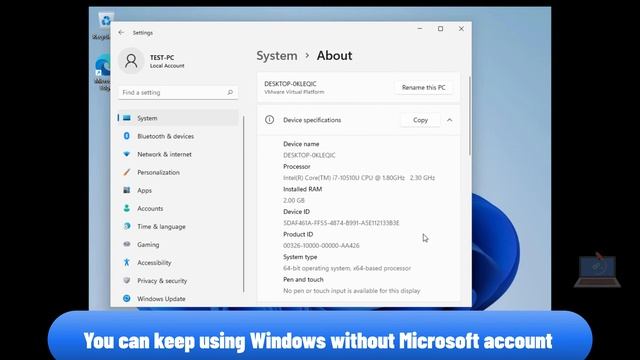Open Apps settings
The height and width of the screenshot is (360, 640).
[x=178, y=190]
